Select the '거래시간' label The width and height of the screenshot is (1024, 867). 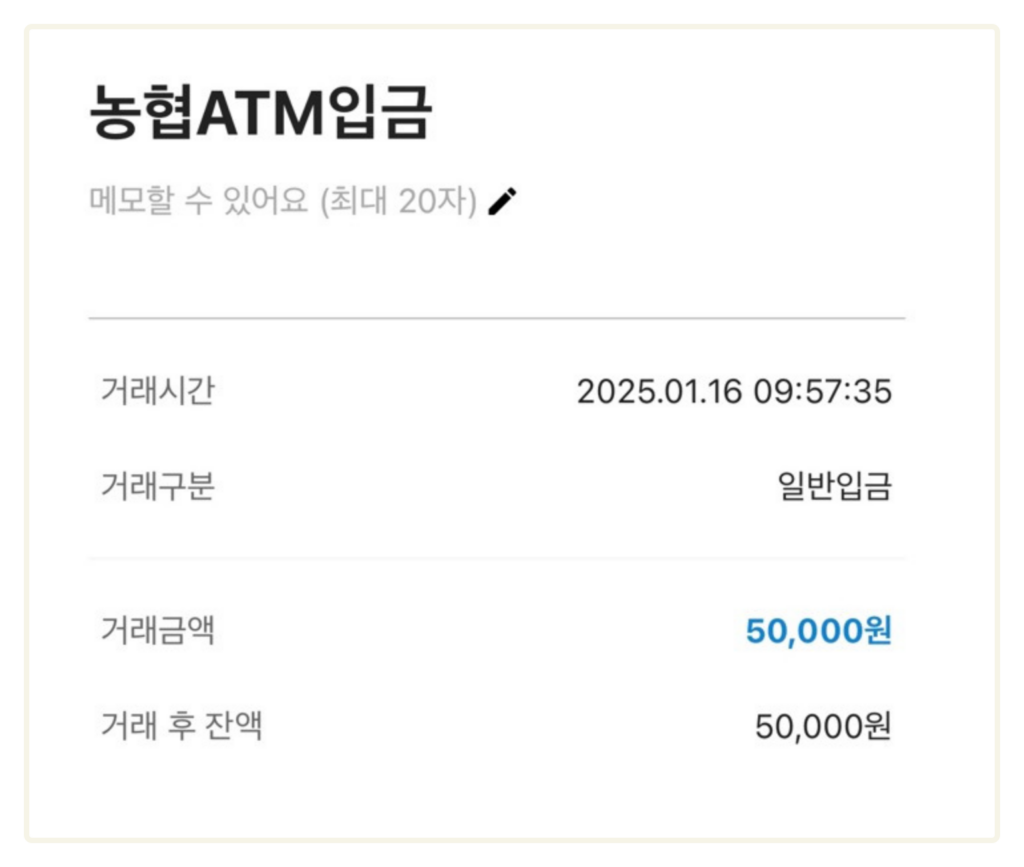157,391
